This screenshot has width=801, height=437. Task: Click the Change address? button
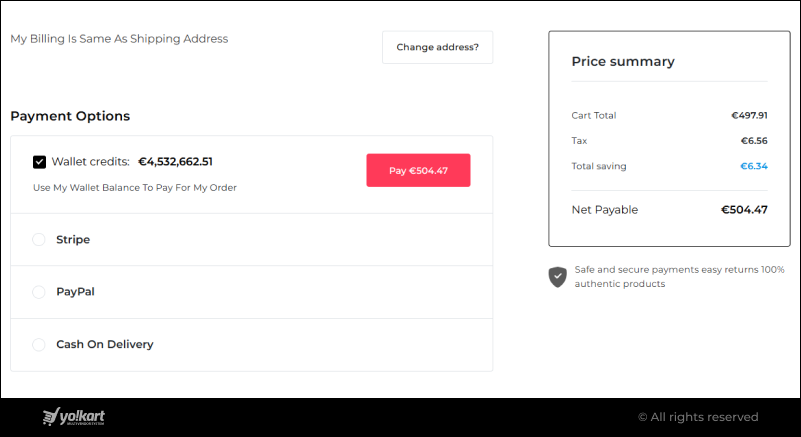tap(437, 47)
